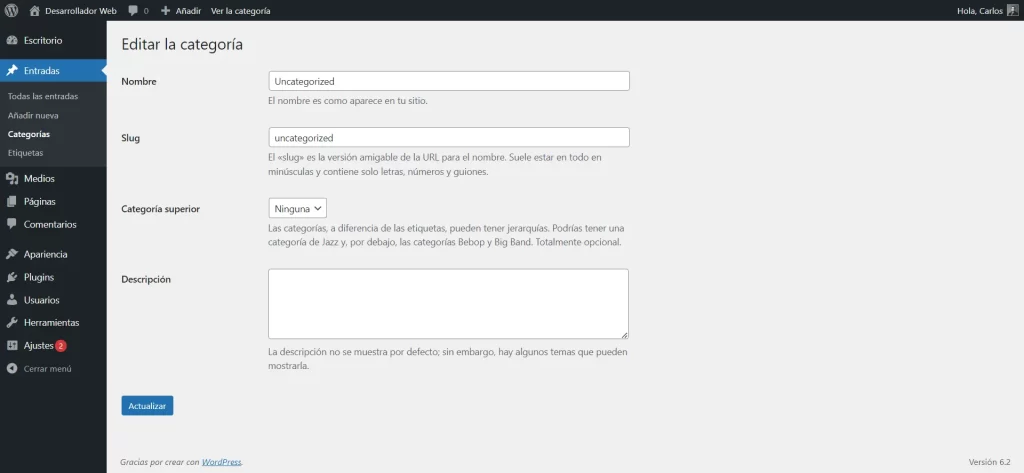1024x473 pixels.
Task: Click the Descripción label
Action: 146,279
